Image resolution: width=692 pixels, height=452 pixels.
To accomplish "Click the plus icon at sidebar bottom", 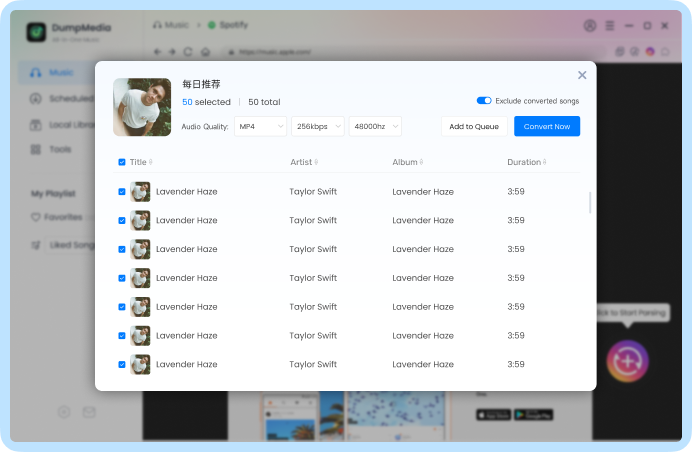I will 64,411.
